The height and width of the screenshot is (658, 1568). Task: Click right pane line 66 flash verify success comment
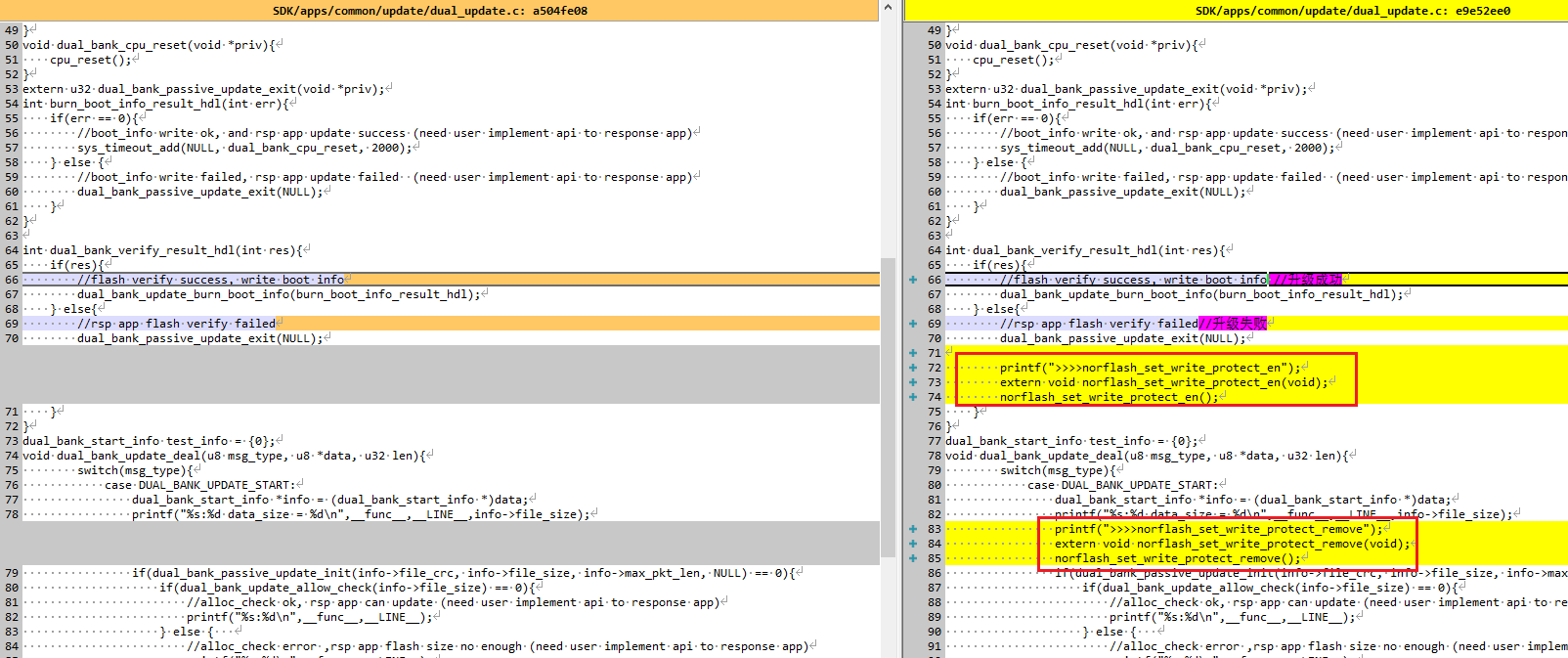(x=1133, y=280)
